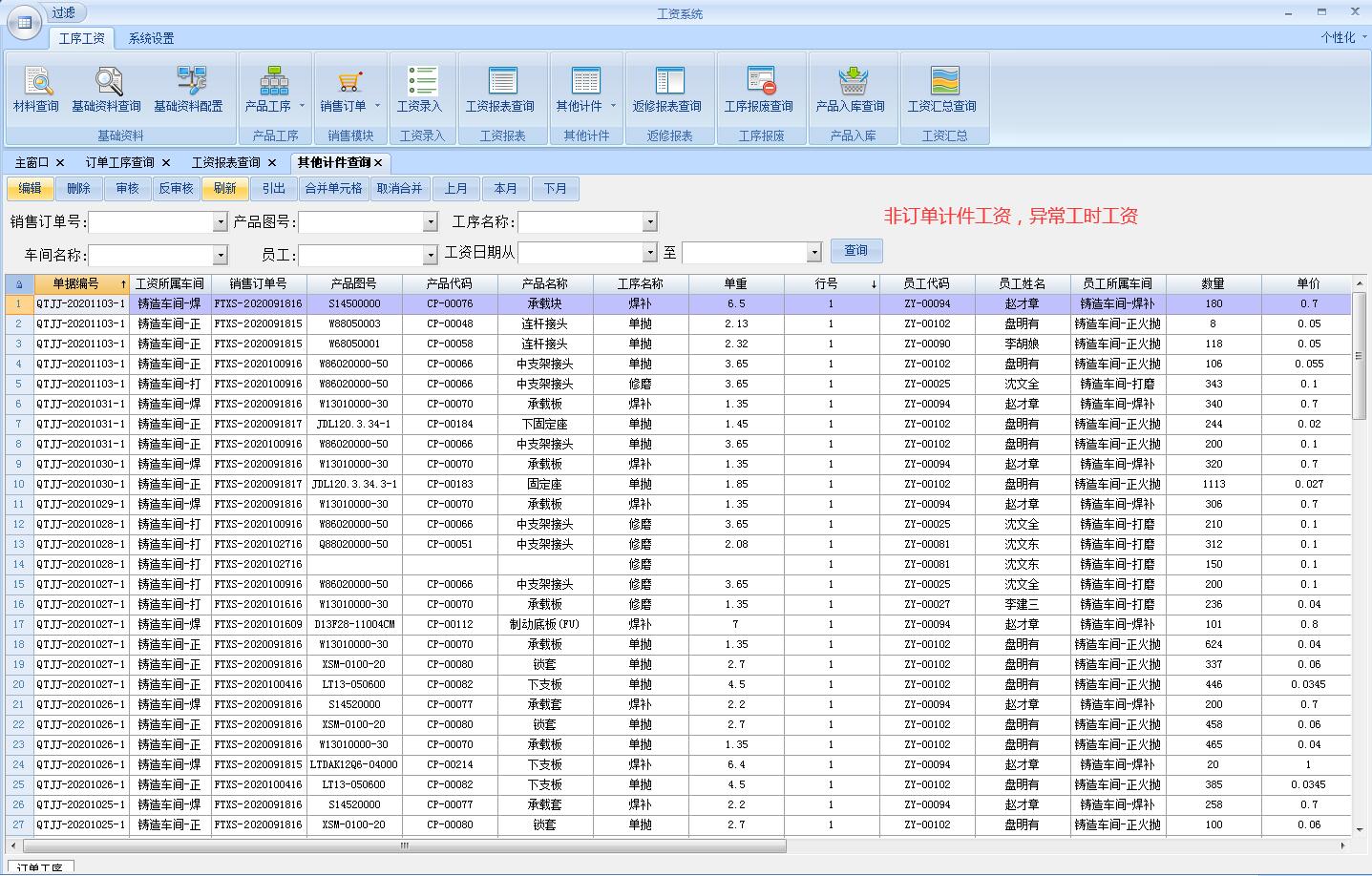Open 材料查询 from the ribbon
Image resolution: width=1372 pixels, height=876 pixels.
click(36, 90)
